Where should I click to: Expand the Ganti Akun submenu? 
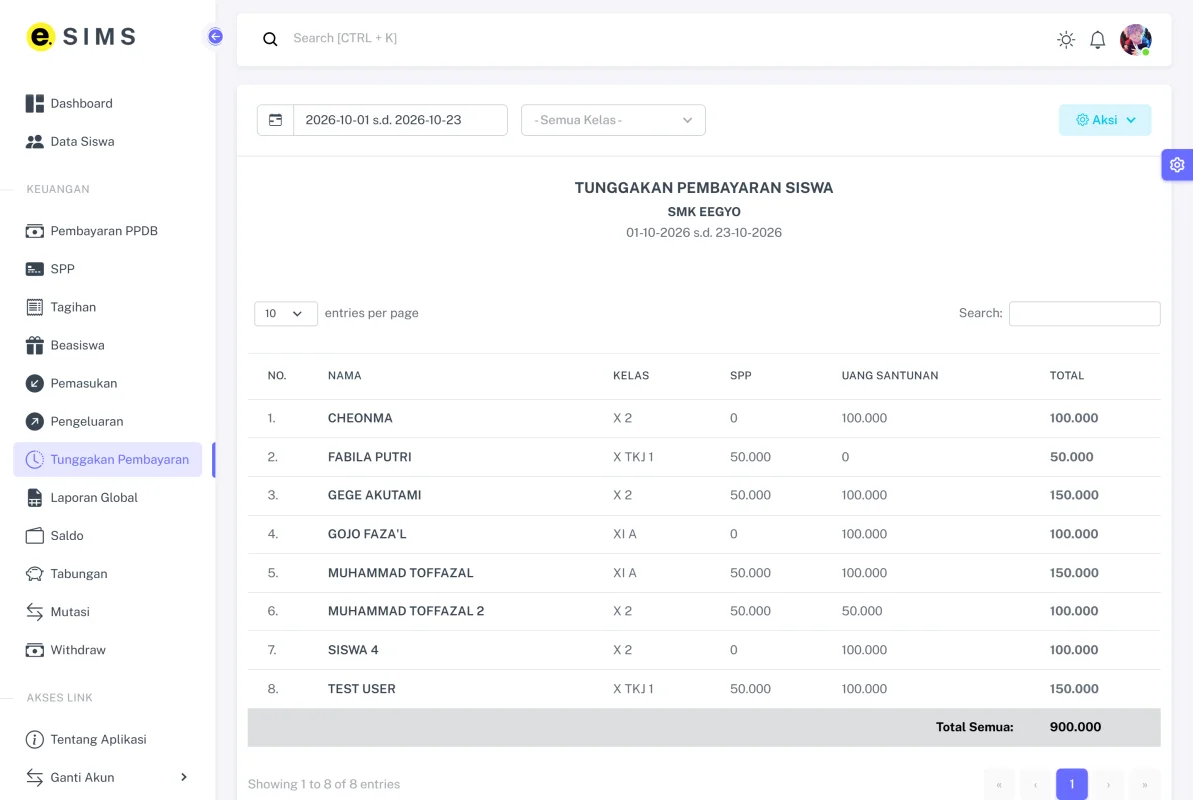(107, 777)
